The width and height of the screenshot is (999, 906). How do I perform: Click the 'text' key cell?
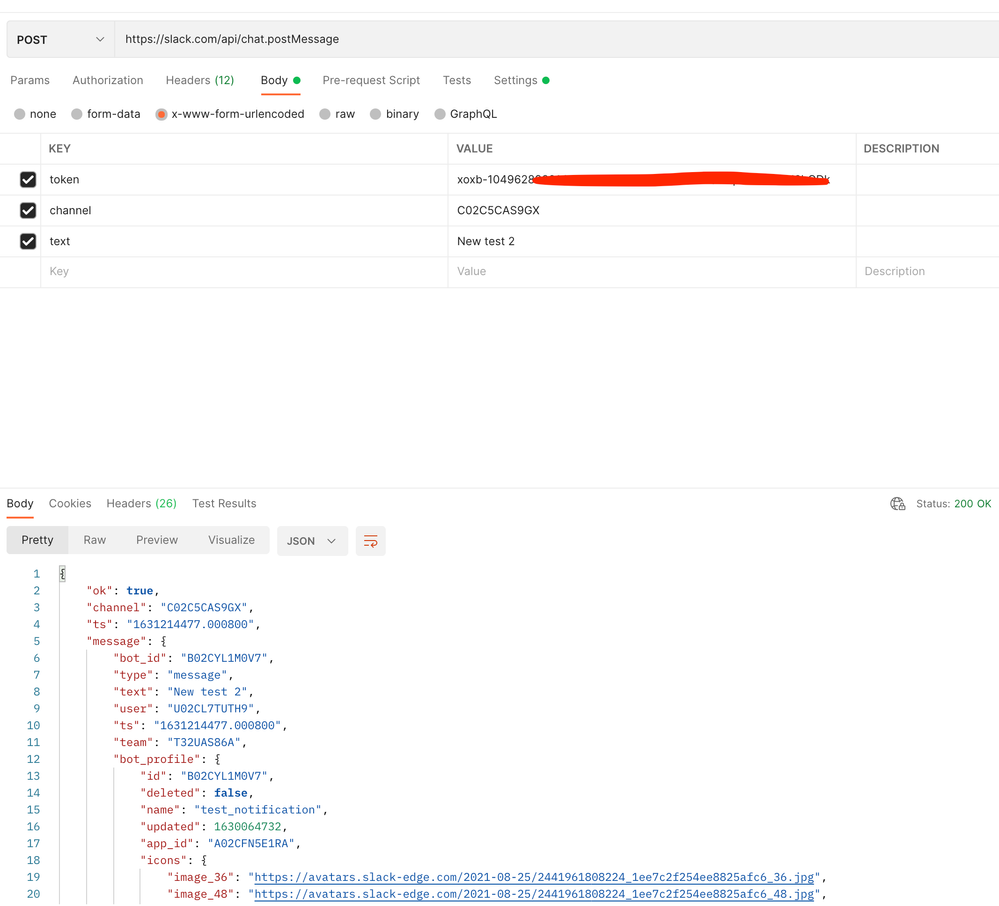pos(244,241)
